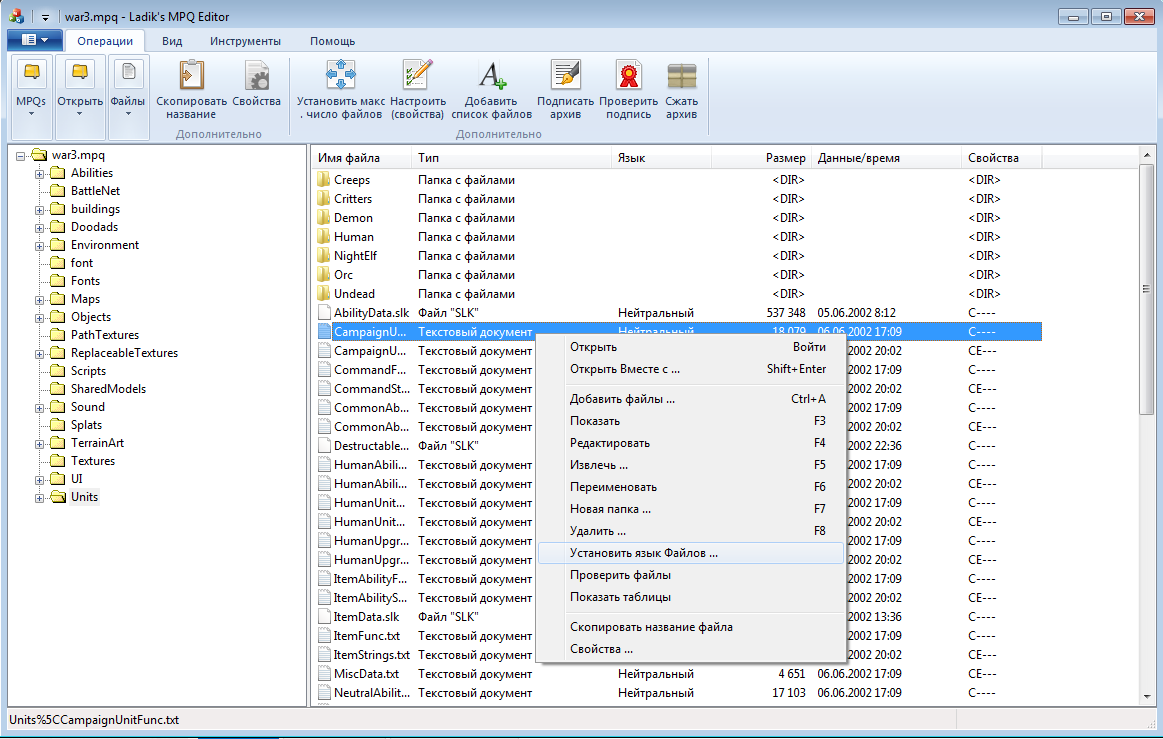
Task: Choose Свойства ... in context menu
Action: point(691,649)
